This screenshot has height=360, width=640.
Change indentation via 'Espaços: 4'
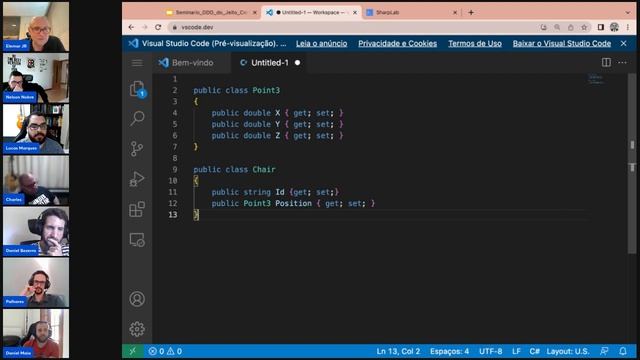(x=449, y=351)
